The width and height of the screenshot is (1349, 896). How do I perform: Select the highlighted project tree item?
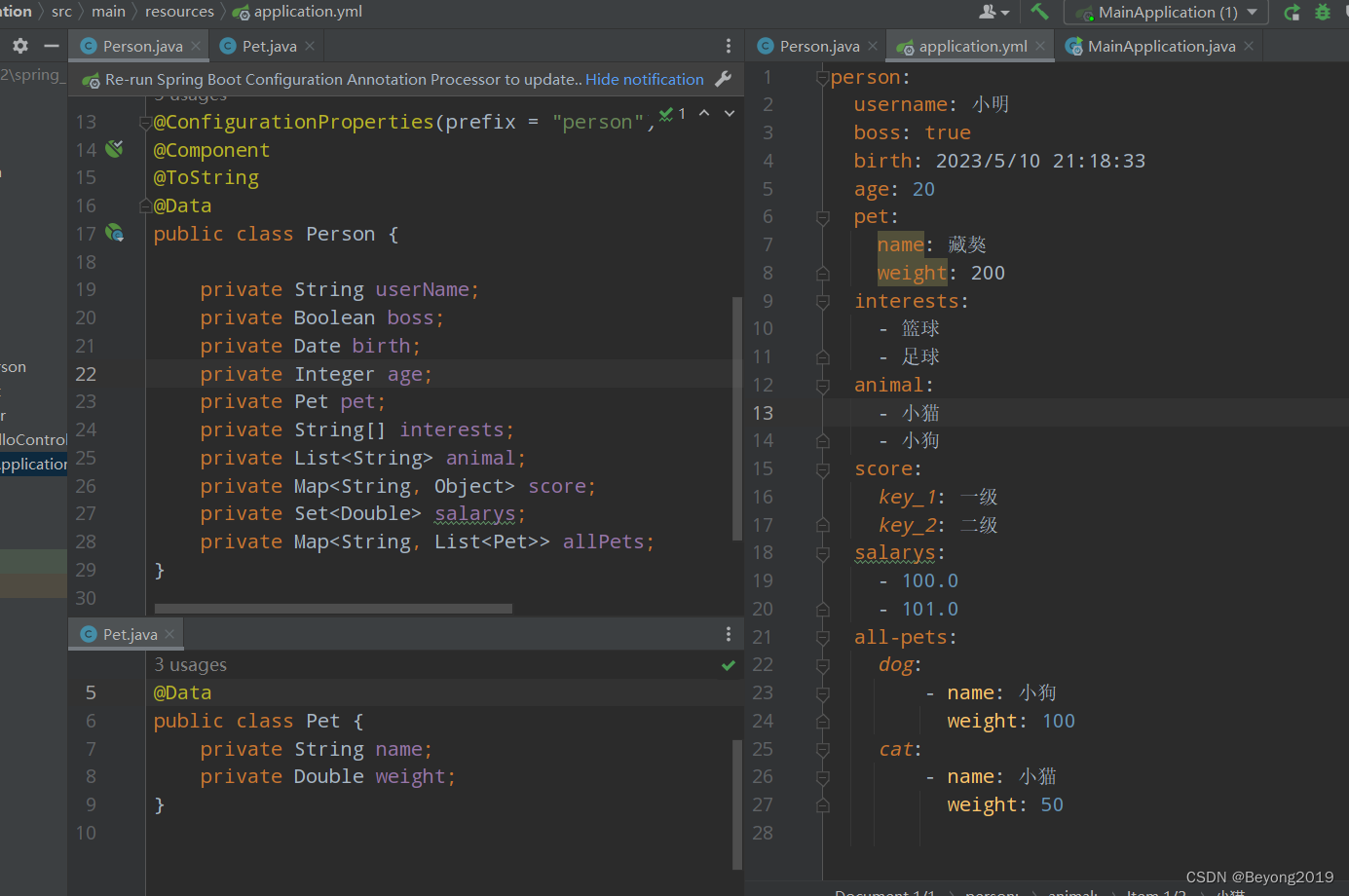coord(34,464)
